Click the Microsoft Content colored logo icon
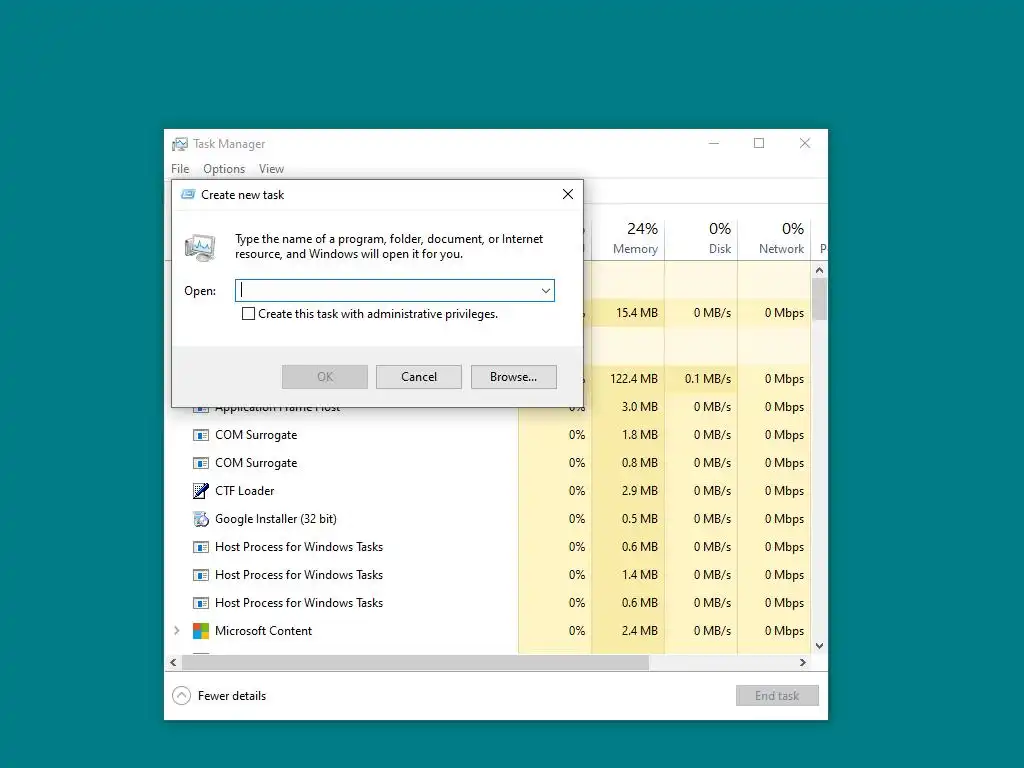1024x768 pixels. click(200, 631)
